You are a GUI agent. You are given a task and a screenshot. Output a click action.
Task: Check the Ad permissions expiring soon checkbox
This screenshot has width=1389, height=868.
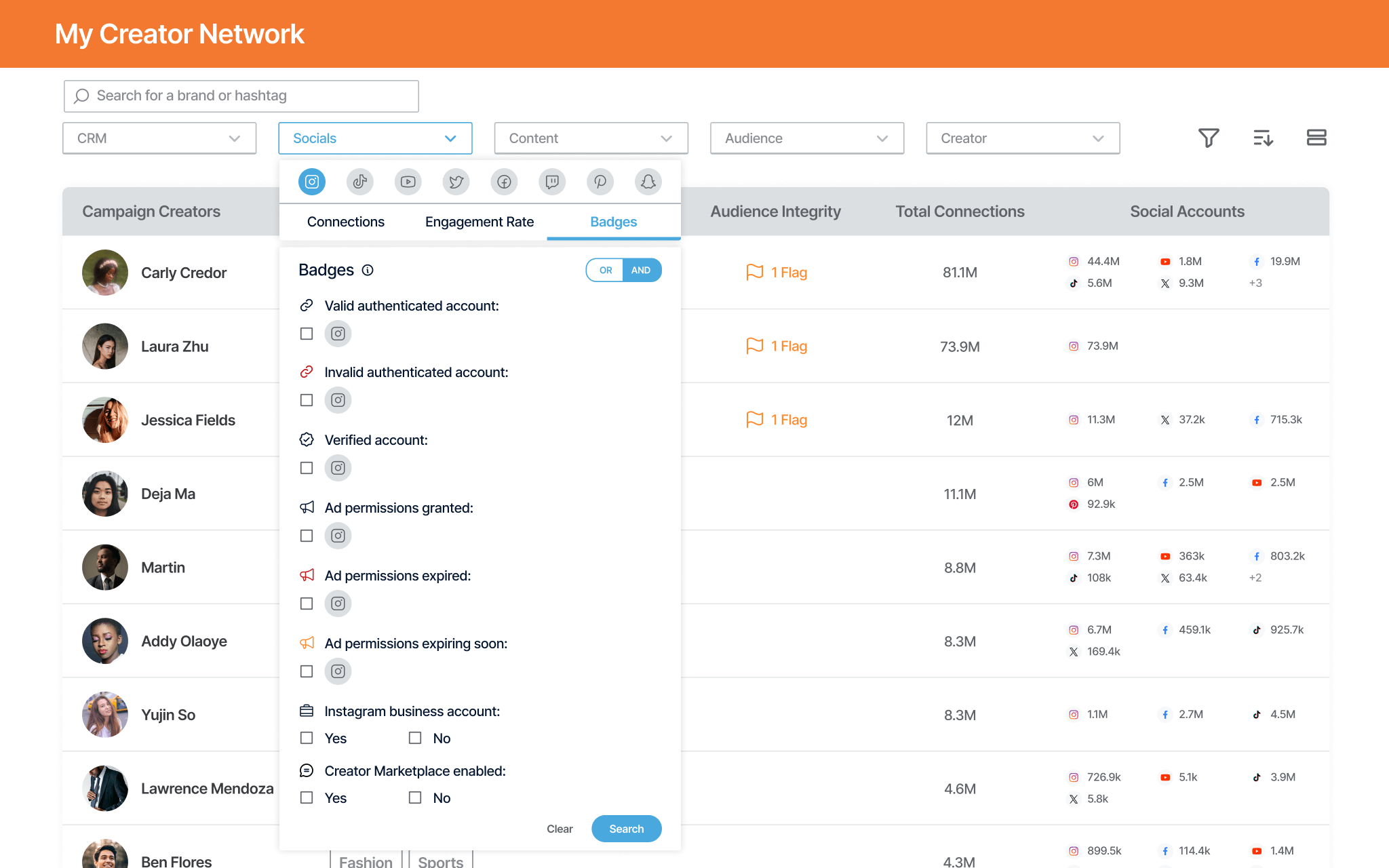click(307, 671)
